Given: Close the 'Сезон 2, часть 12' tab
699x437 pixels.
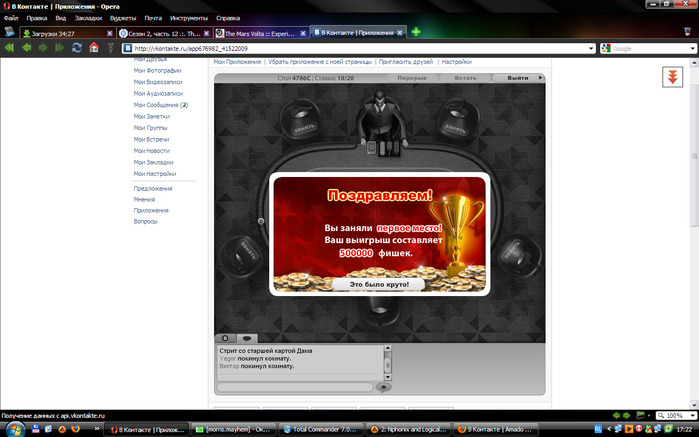Looking at the screenshot, I should point(206,33).
